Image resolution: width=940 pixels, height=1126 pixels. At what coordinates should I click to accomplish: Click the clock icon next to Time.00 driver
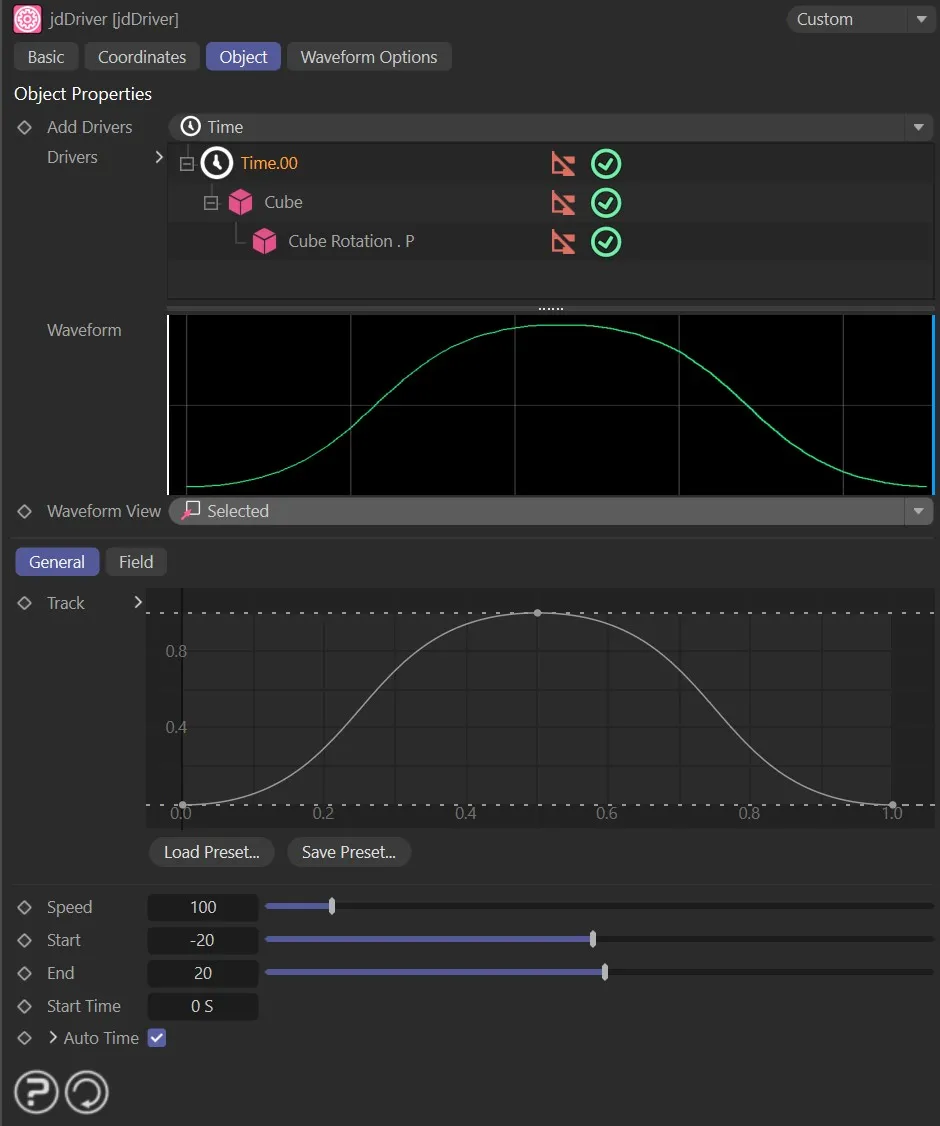coord(216,162)
